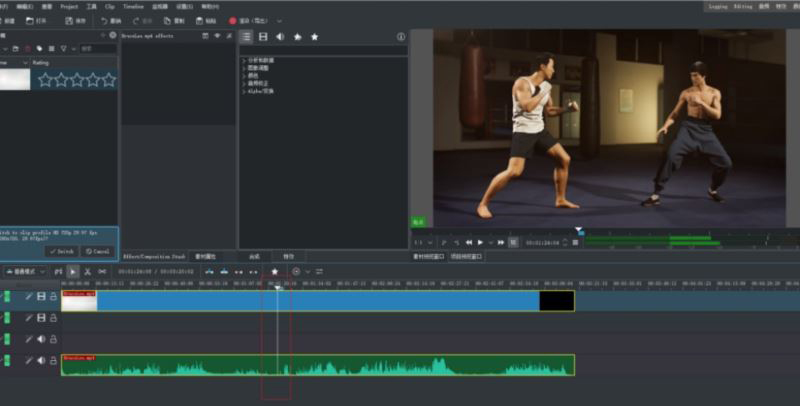Show the main effects list view icon
Screen dimensions: 800x406
click(x=246, y=37)
